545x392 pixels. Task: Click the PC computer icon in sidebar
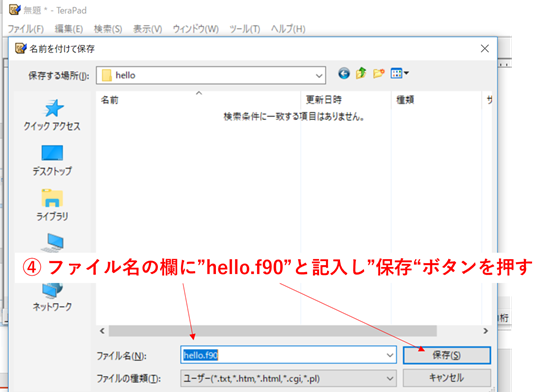52,243
